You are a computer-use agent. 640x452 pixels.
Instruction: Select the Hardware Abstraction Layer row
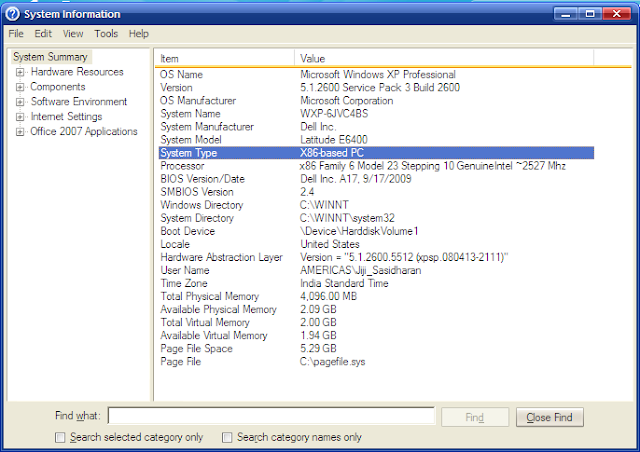[376, 257]
